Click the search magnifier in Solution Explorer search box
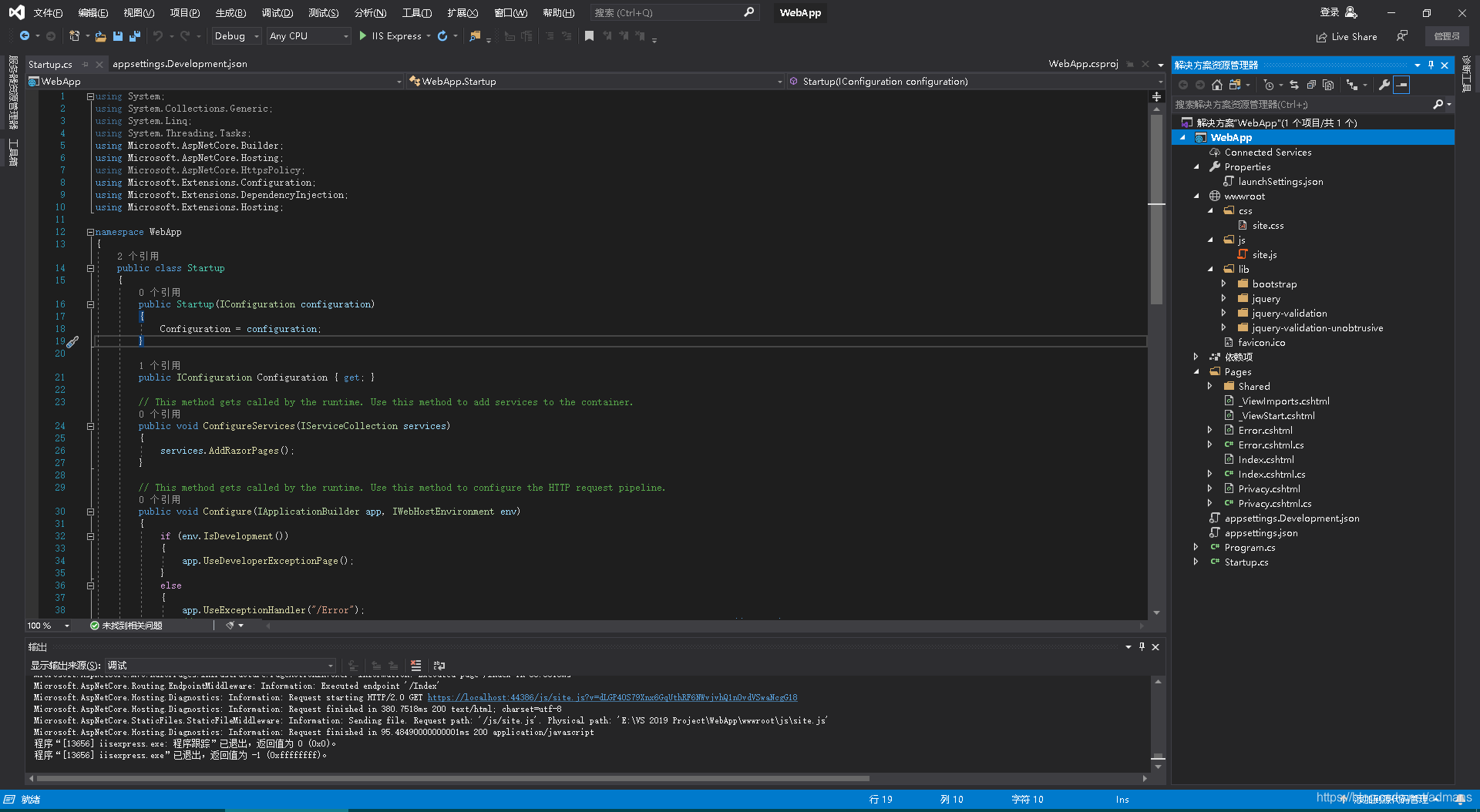The image size is (1480, 812). [x=1438, y=104]
